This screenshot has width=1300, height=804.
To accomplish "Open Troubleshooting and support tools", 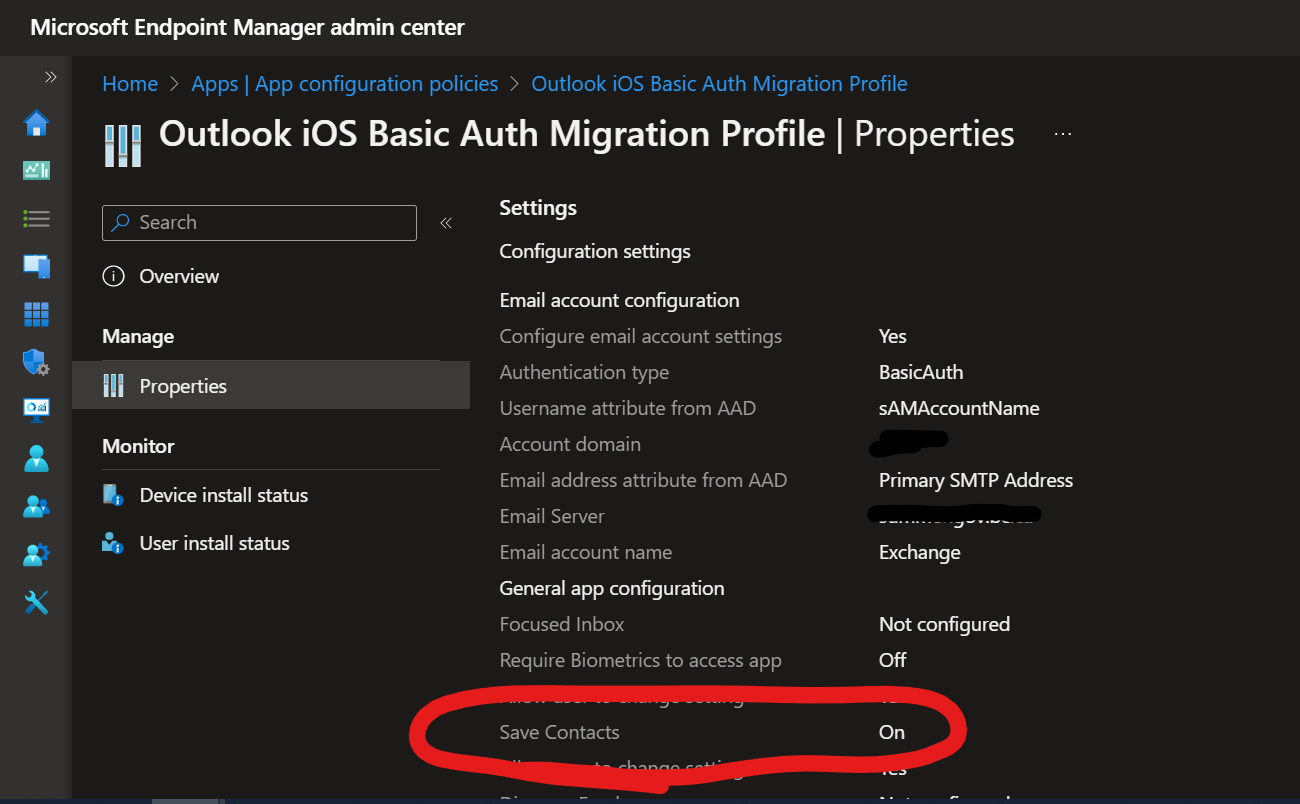I will point(36,602).
